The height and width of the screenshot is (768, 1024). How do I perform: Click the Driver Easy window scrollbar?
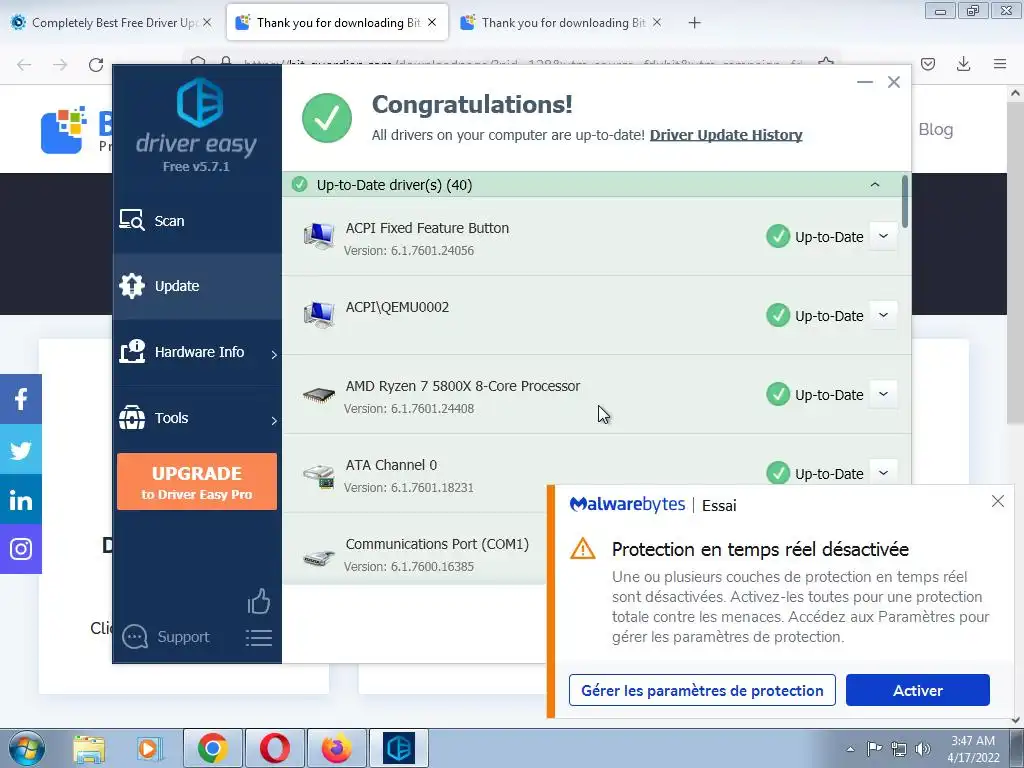[904, 202]
